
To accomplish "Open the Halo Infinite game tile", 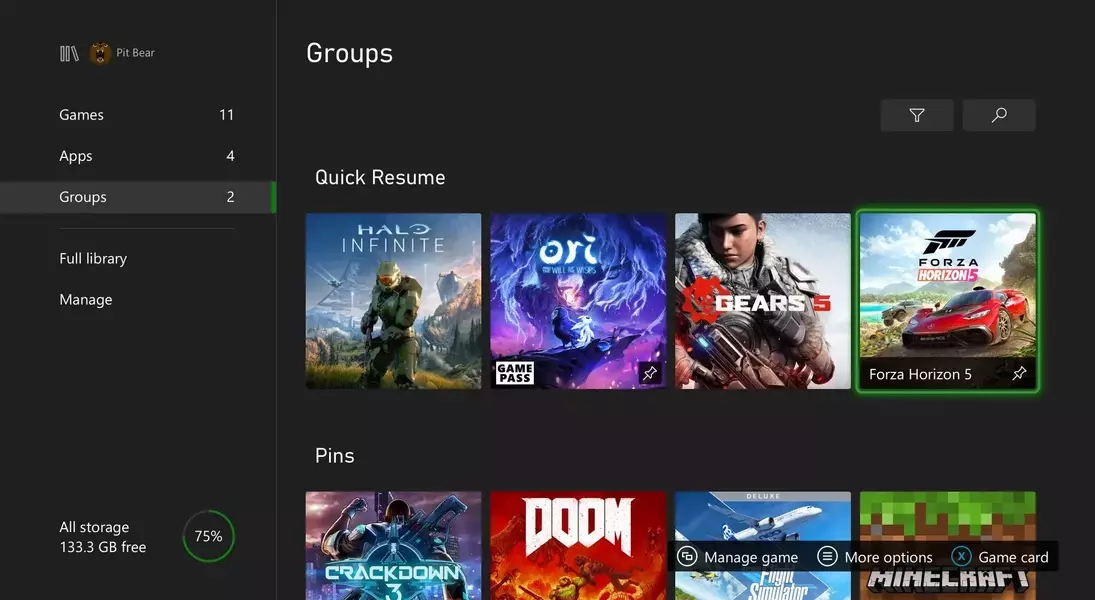I will point(393,300).
